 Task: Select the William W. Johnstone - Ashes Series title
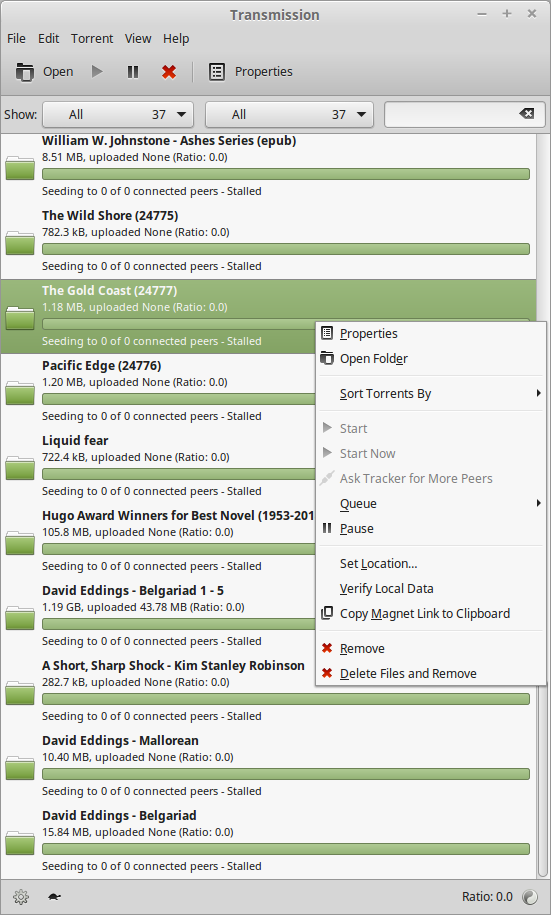(x=169, y=141)
